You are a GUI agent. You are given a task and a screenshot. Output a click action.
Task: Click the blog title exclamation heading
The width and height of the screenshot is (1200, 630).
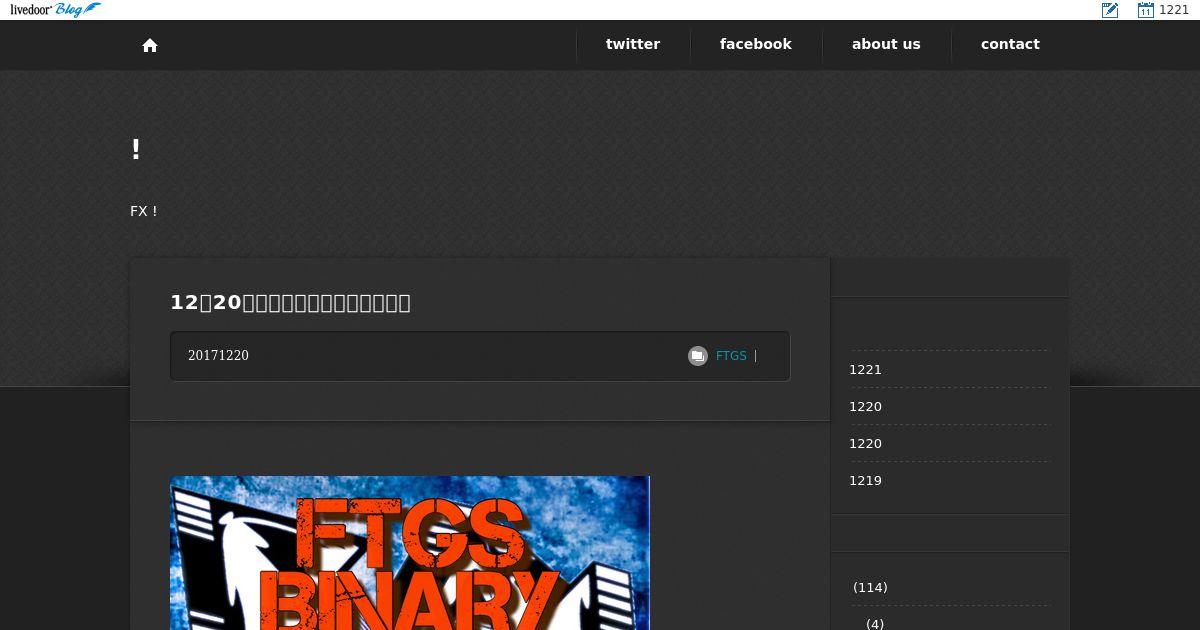point(136,150)
